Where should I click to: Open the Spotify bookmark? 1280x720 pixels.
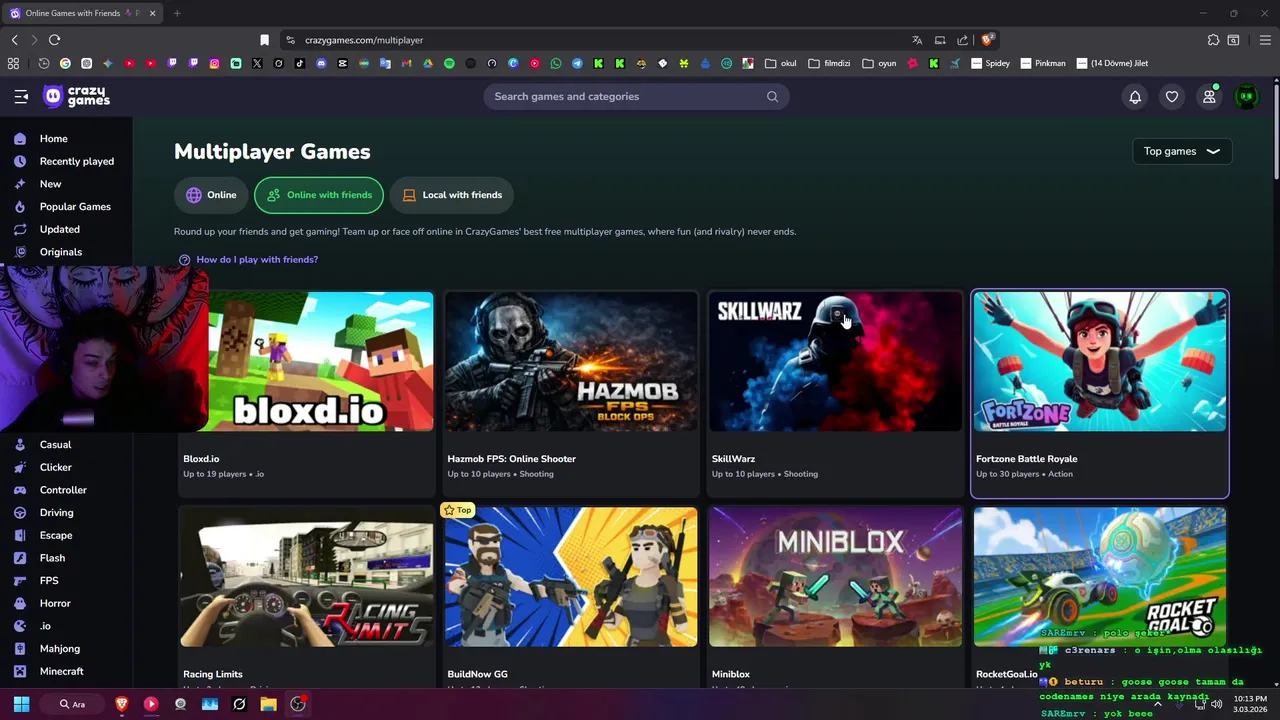point(449,63)
